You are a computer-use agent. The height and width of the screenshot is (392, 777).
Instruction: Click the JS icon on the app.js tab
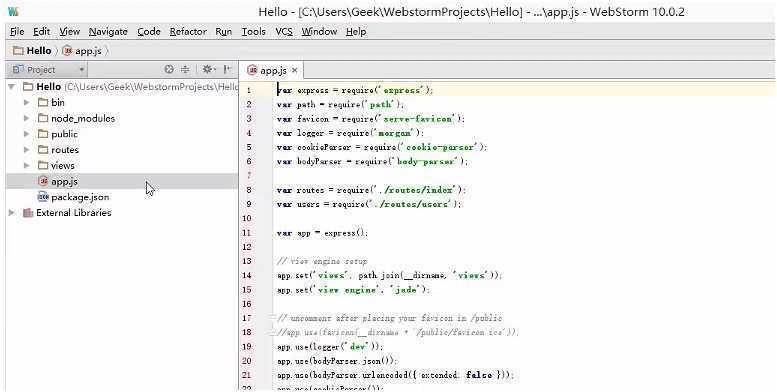253,70
